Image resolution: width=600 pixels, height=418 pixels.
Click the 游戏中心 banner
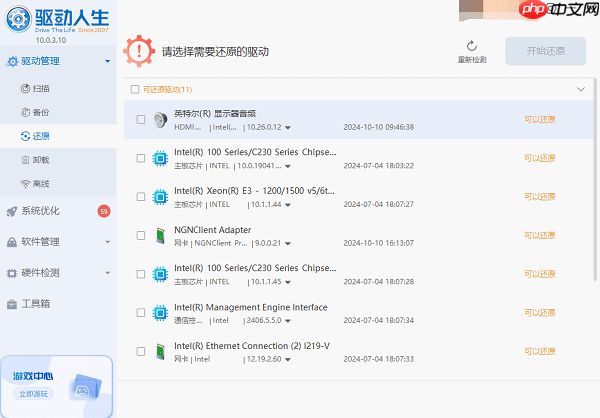tap(57, 387)
